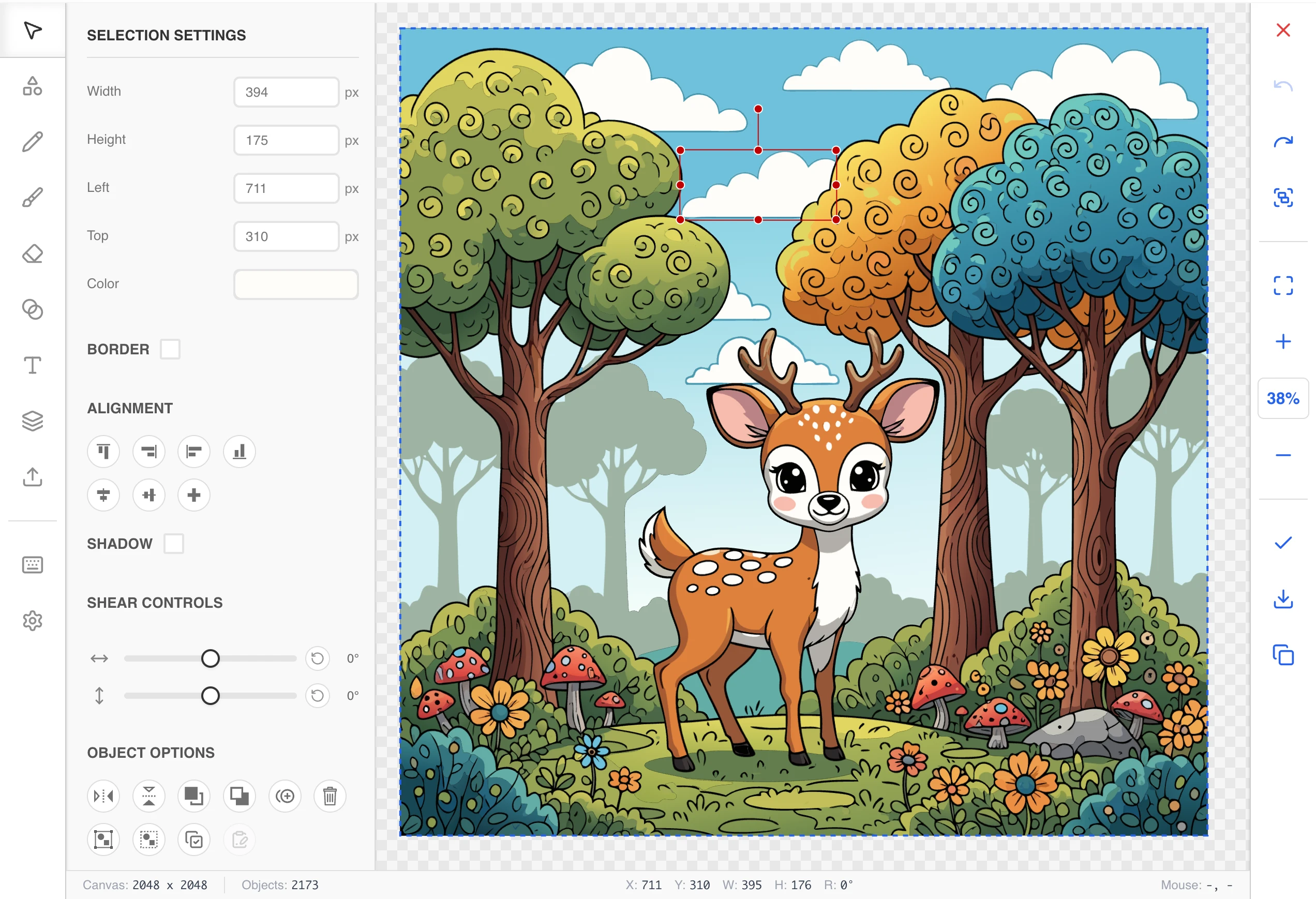Activate the Eraser tool
This screenshot has height=899, width=1316.
[32, 253]
